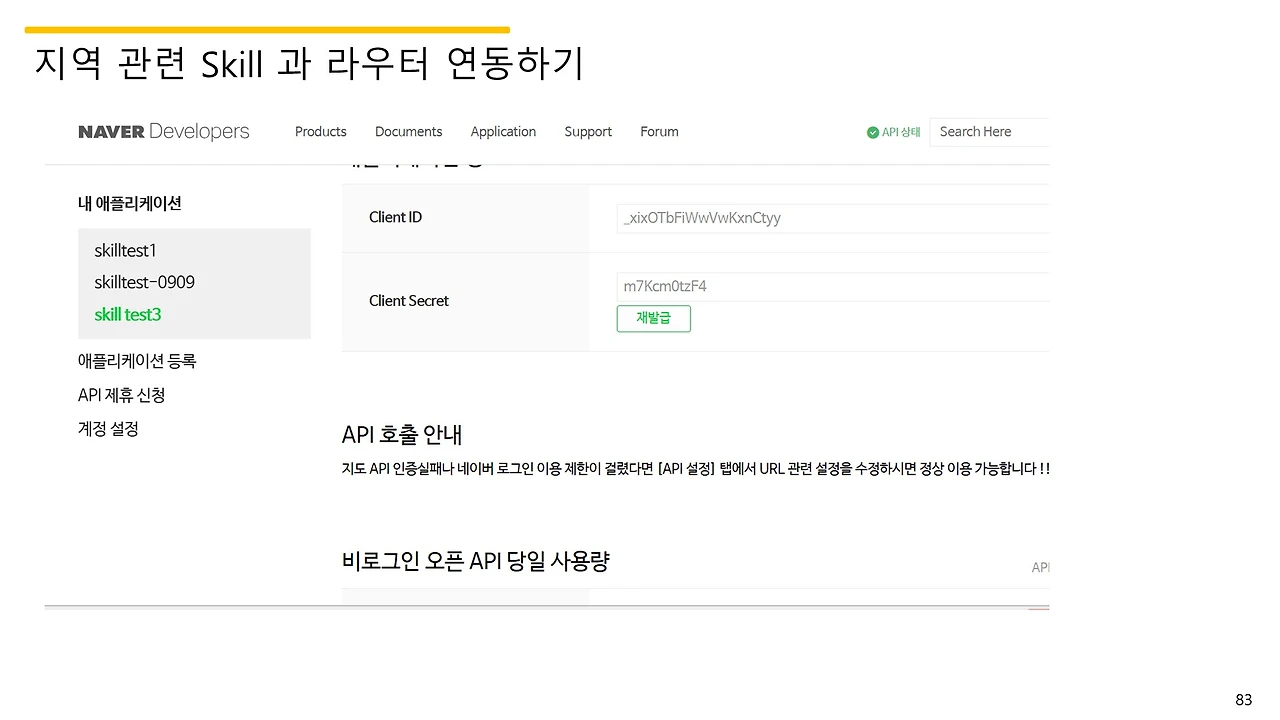Open the Products menu
Screen dimensions: 1280x720
320,131
